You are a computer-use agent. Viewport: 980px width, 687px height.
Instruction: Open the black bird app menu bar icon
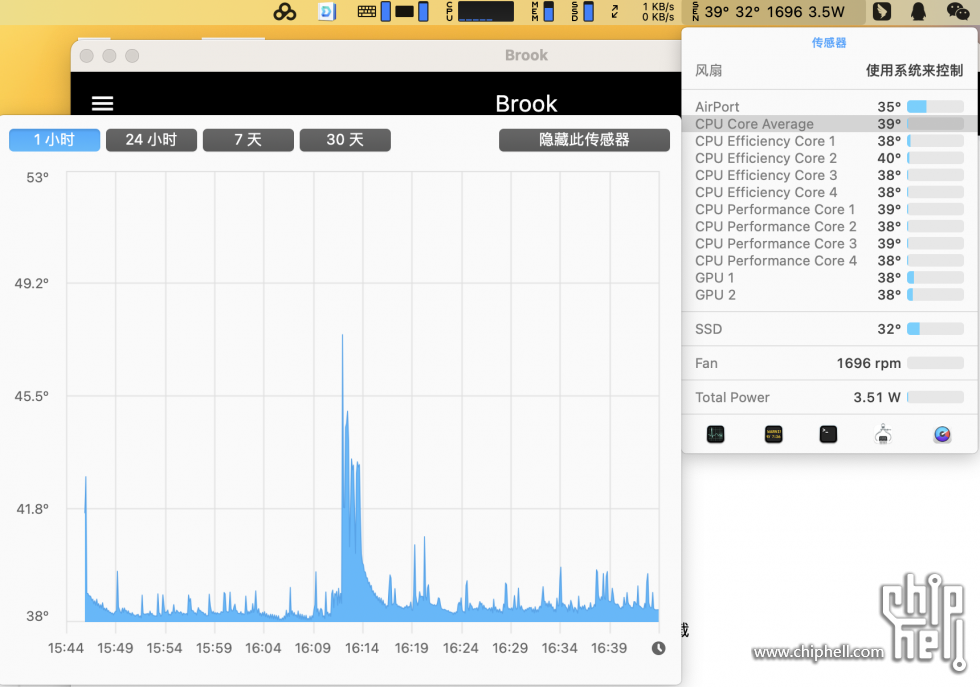[x=881, y=11]
